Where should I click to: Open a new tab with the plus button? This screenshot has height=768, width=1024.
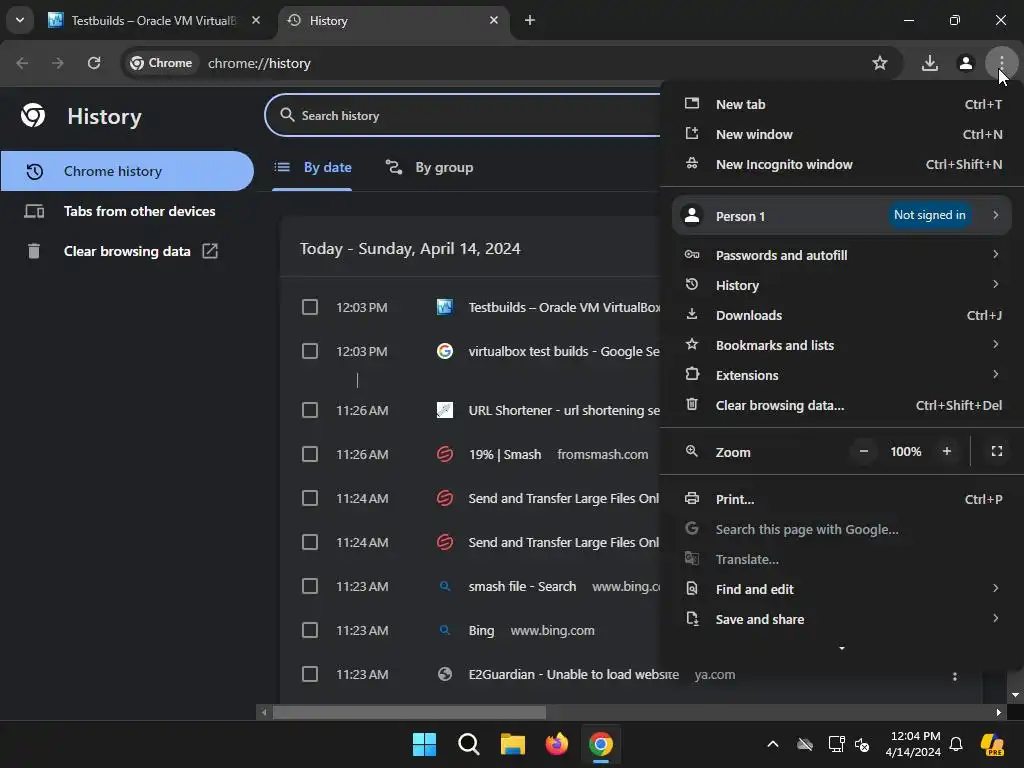[530, 20]
